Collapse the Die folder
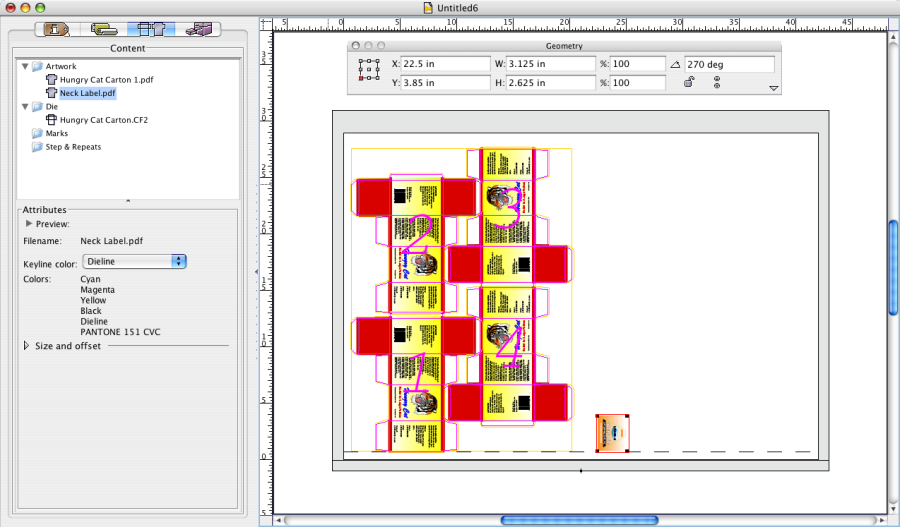900x527 pixels. pos(25,107)
